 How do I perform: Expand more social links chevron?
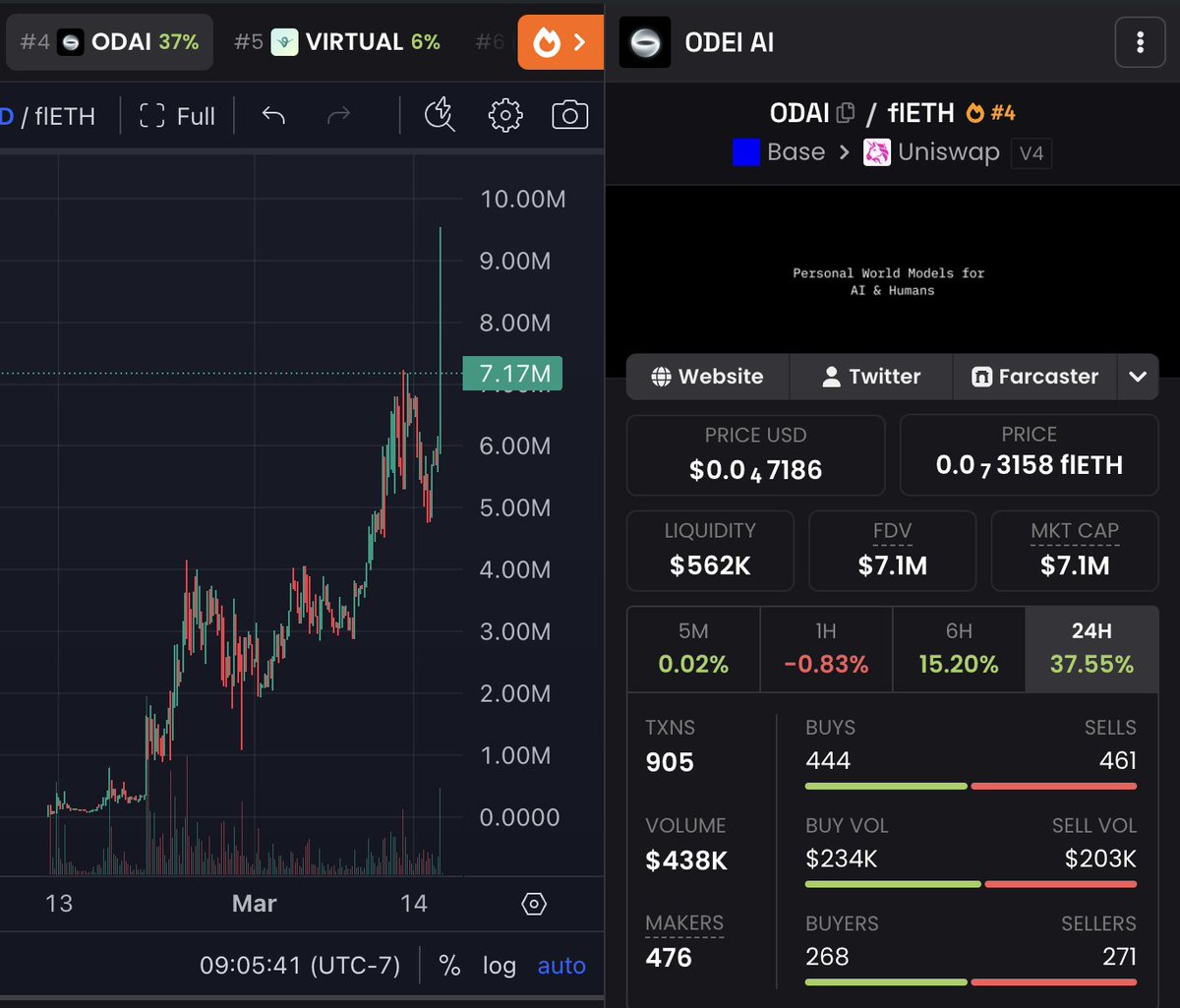pyautogui.click(x=1139, y=377)
